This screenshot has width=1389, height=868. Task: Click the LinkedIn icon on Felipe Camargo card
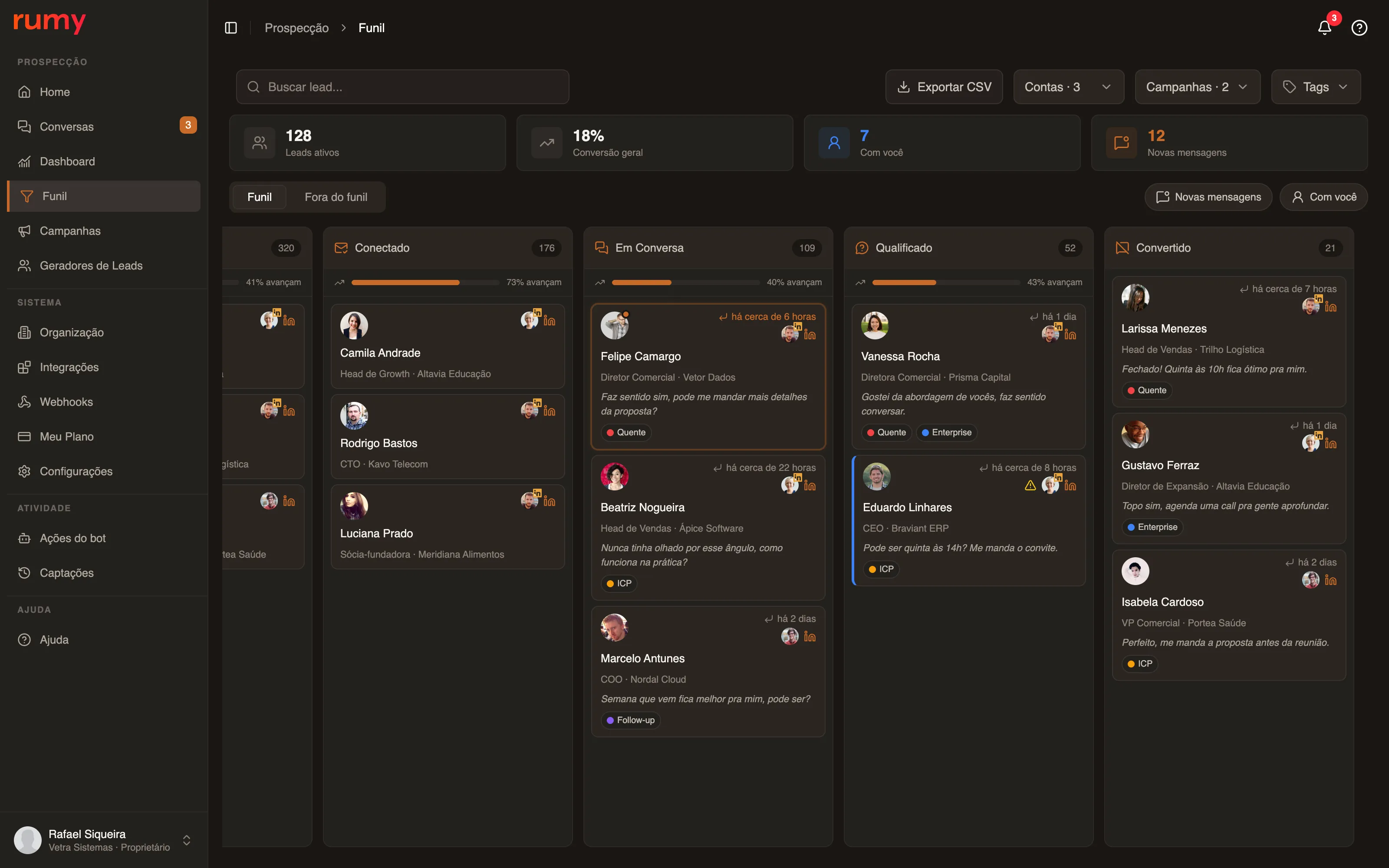[810, 334]
